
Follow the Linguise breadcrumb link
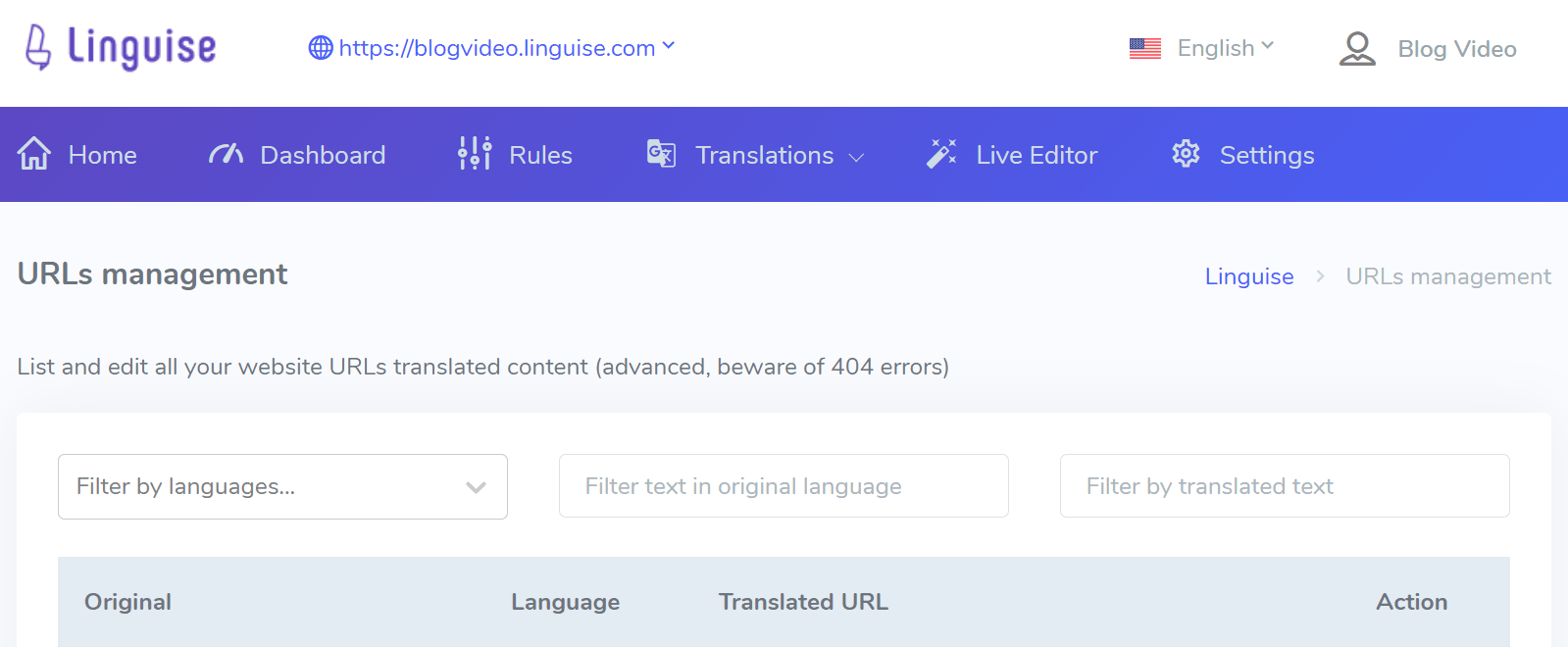[1249, 276]
